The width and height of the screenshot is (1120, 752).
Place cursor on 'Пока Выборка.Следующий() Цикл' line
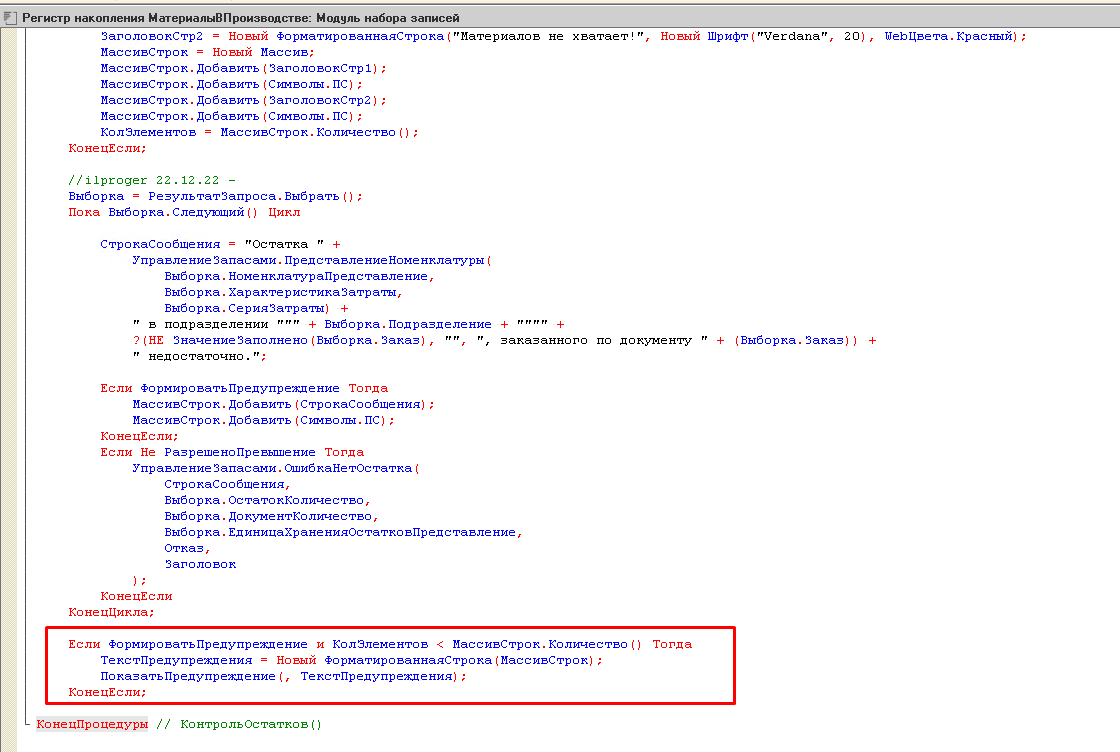pyautogui.click(x=184, y=212)
